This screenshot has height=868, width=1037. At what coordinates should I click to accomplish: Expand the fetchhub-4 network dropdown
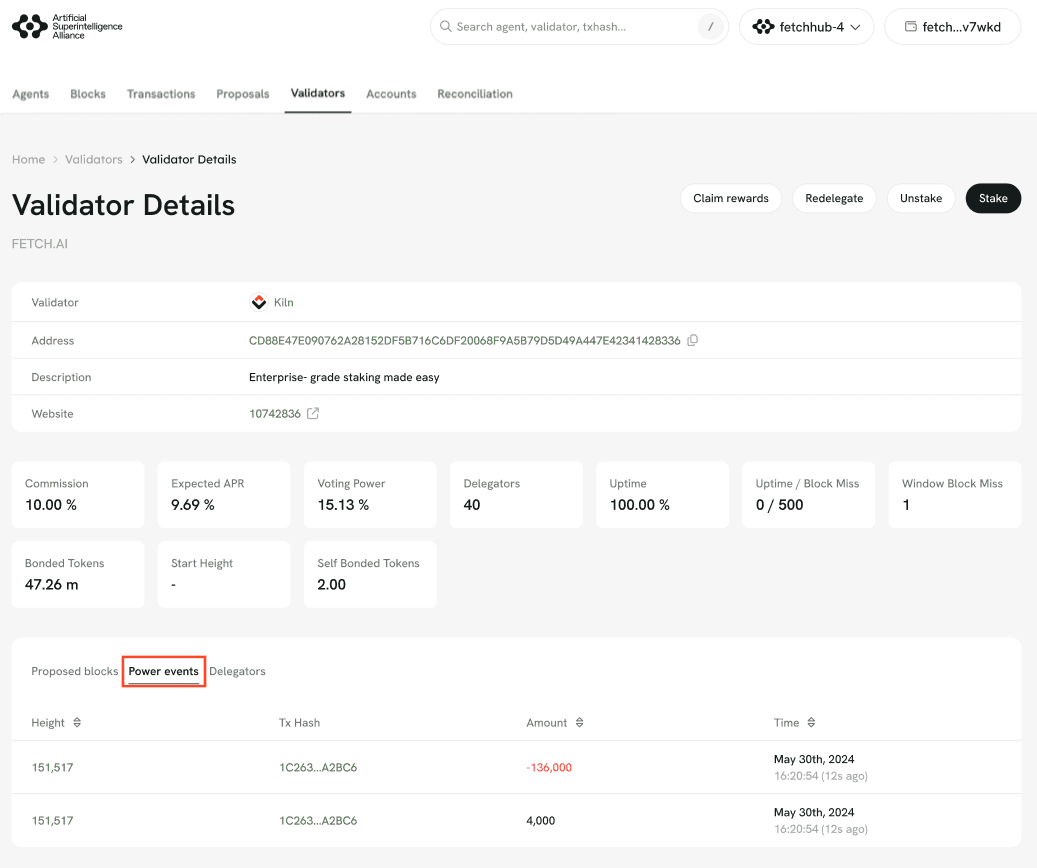tap(806, 27)
